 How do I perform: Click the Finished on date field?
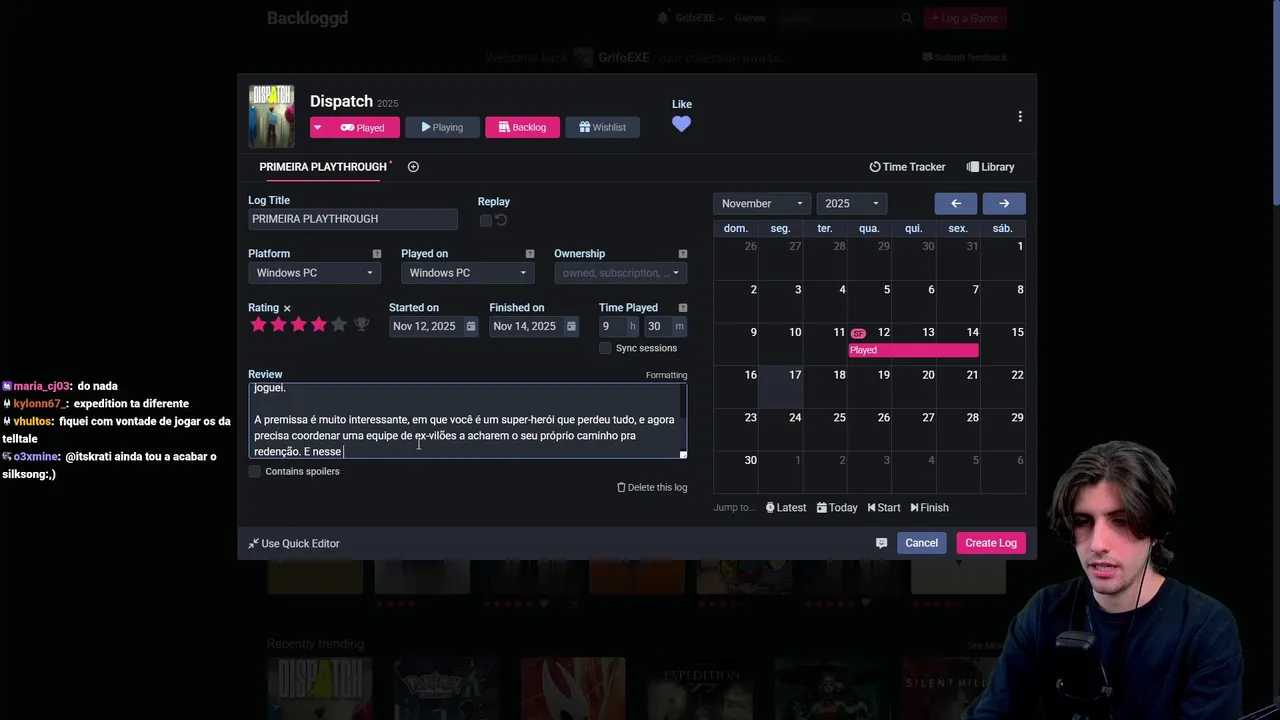pyautogui.click(x=525, y=326)
